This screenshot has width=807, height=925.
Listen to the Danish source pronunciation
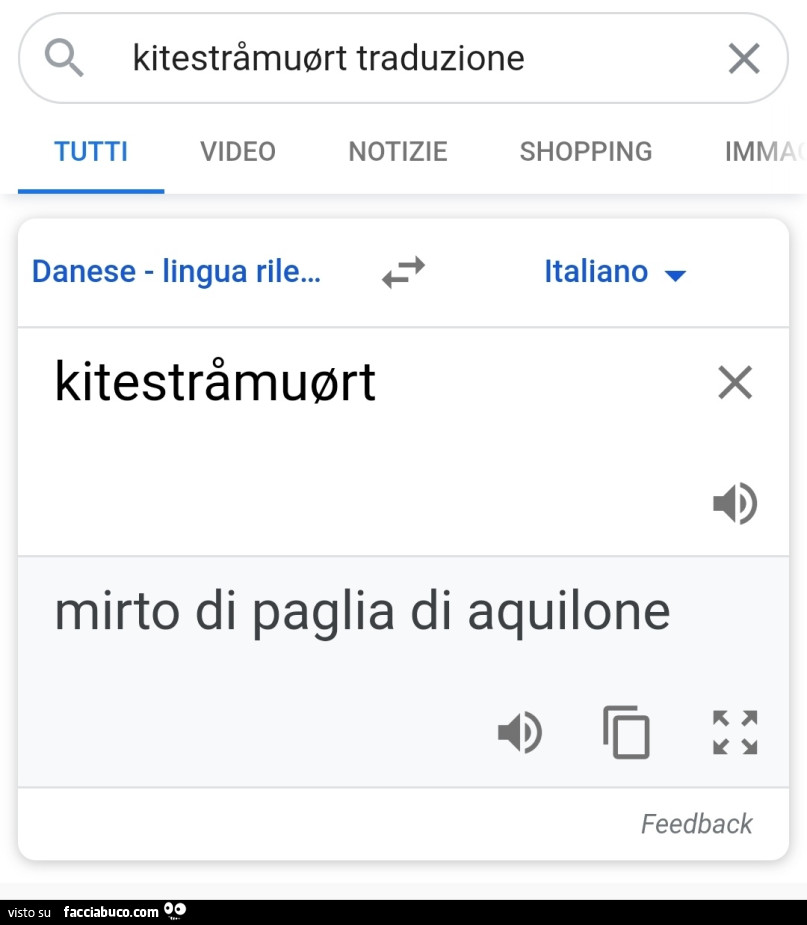click(x=735, y=503)
